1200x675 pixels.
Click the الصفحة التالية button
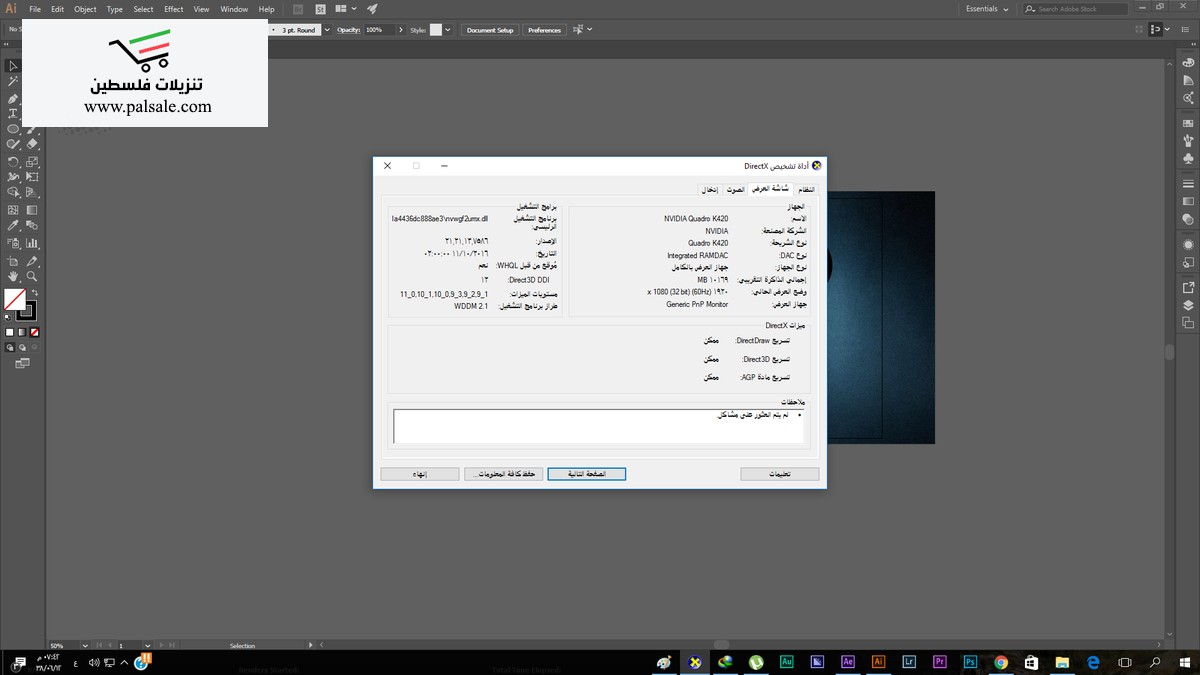(x=586, y=474)
